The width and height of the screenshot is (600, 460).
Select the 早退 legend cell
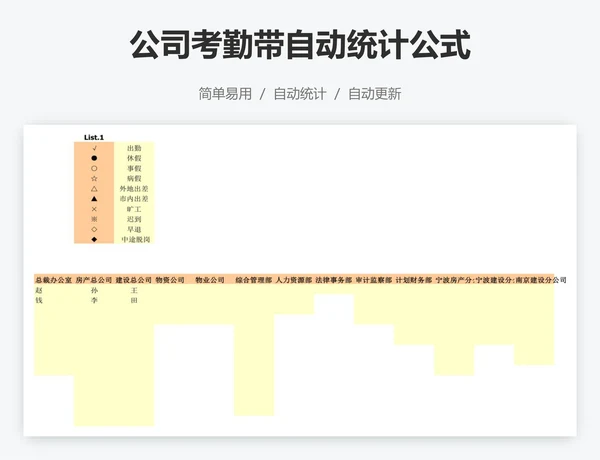tap(134, 229)
